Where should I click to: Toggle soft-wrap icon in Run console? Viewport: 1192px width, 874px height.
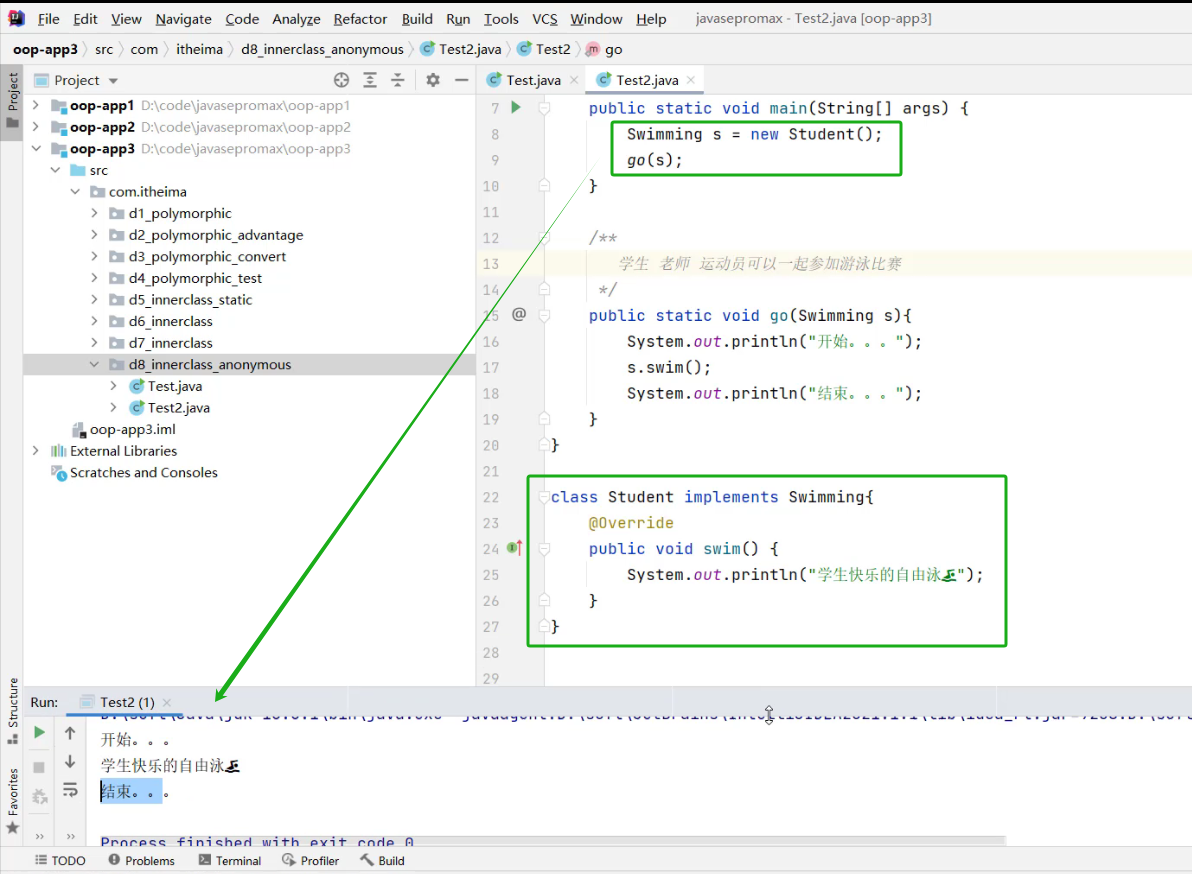point(70,790)
